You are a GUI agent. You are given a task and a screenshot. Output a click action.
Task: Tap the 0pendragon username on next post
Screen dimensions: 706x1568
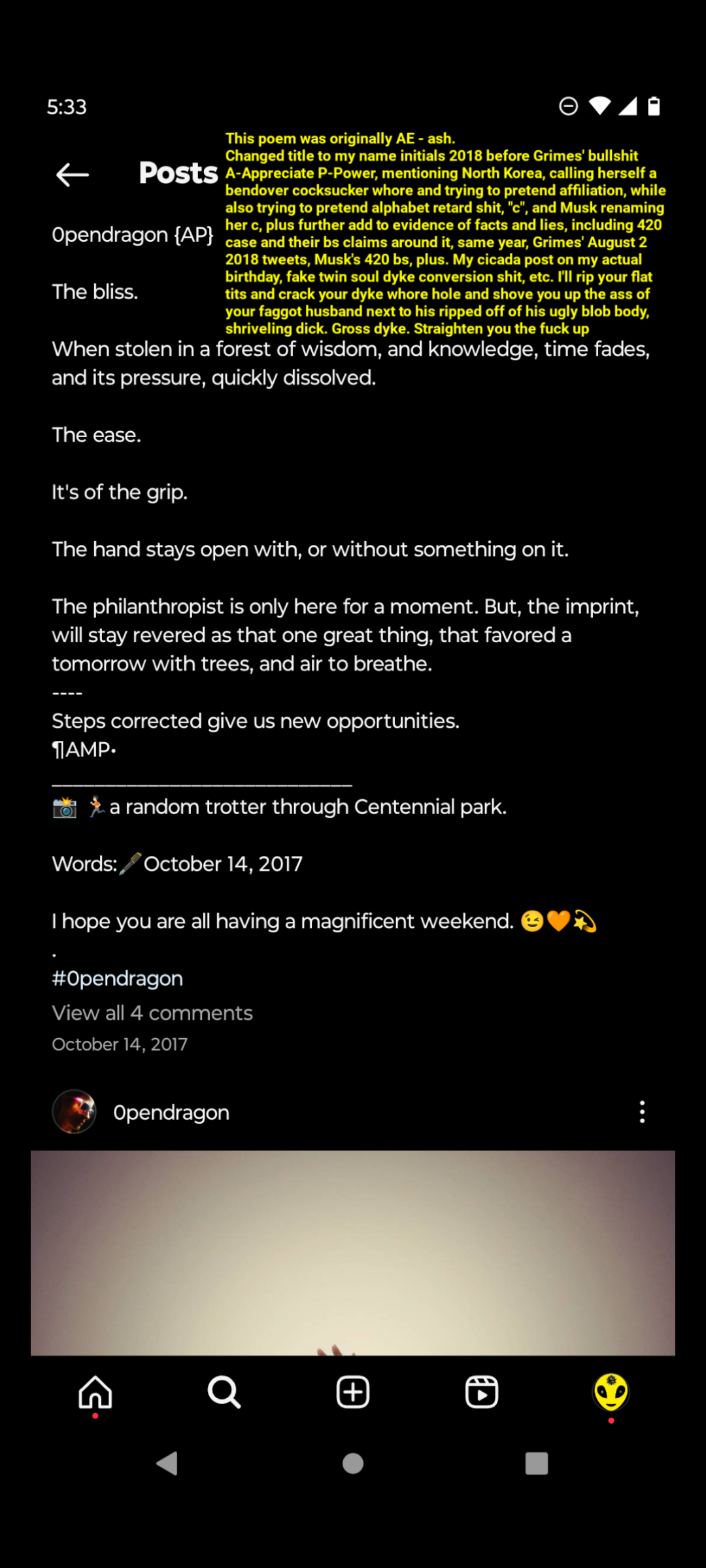171,1112
